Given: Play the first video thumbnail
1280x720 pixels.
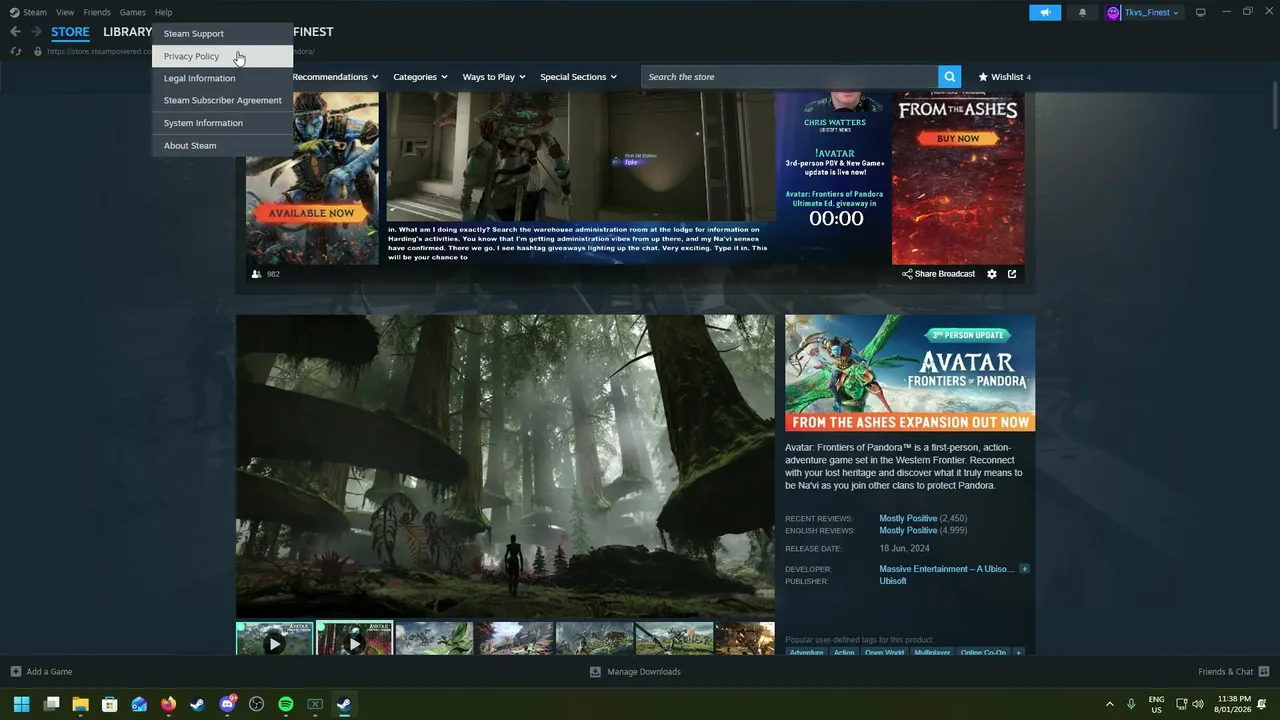Looking at the screenshot, I should tap(274, 640).
